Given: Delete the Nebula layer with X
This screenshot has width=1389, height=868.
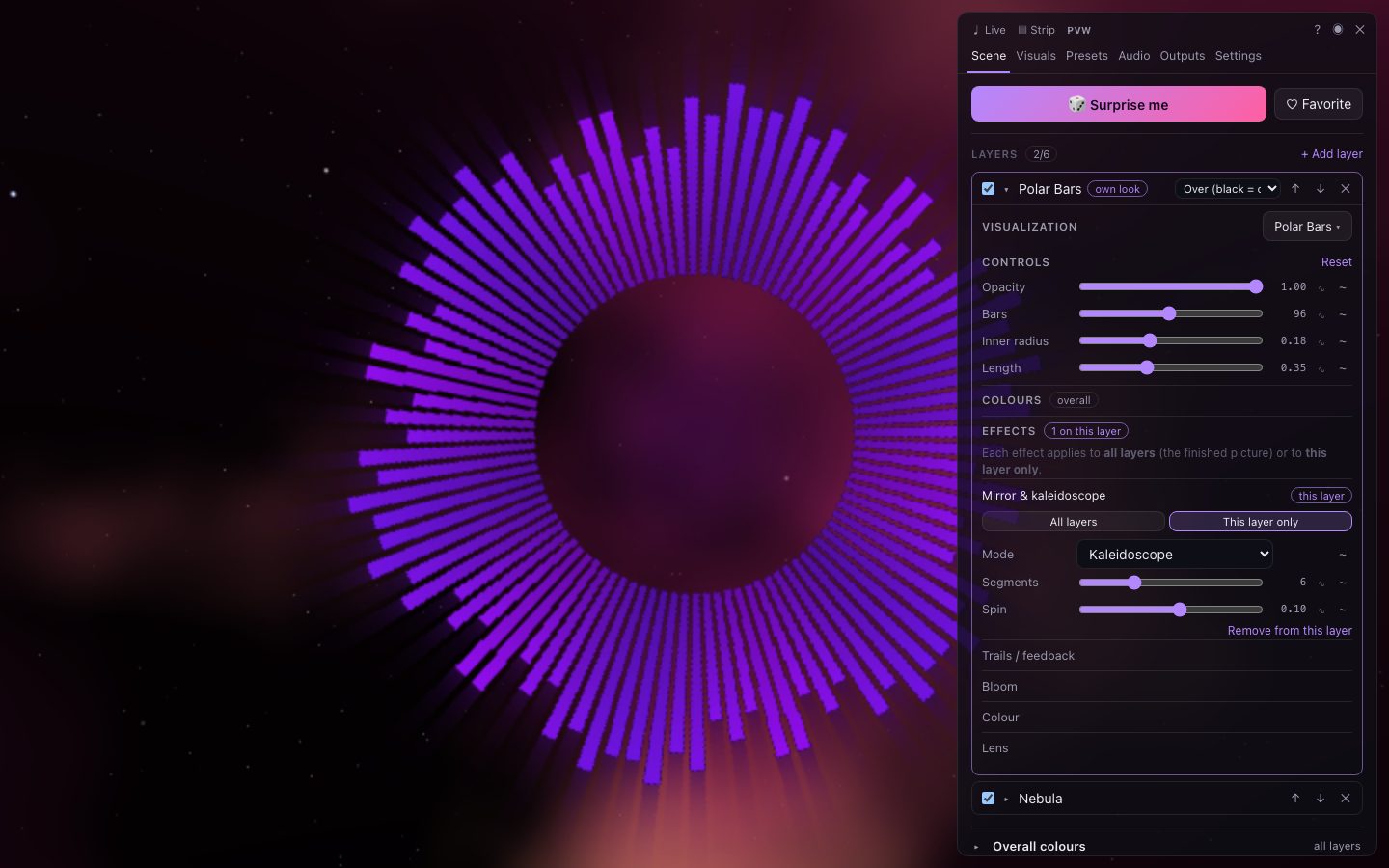Looking at the screenshot, I should [x=1346, y=799].
